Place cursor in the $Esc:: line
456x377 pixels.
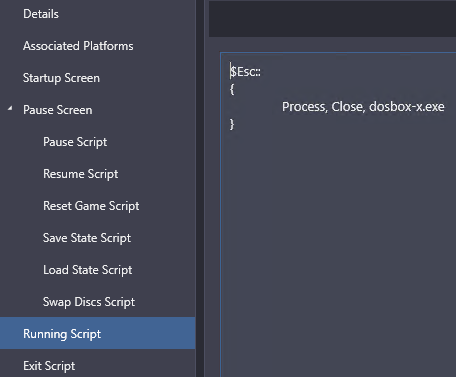(246, 72)
